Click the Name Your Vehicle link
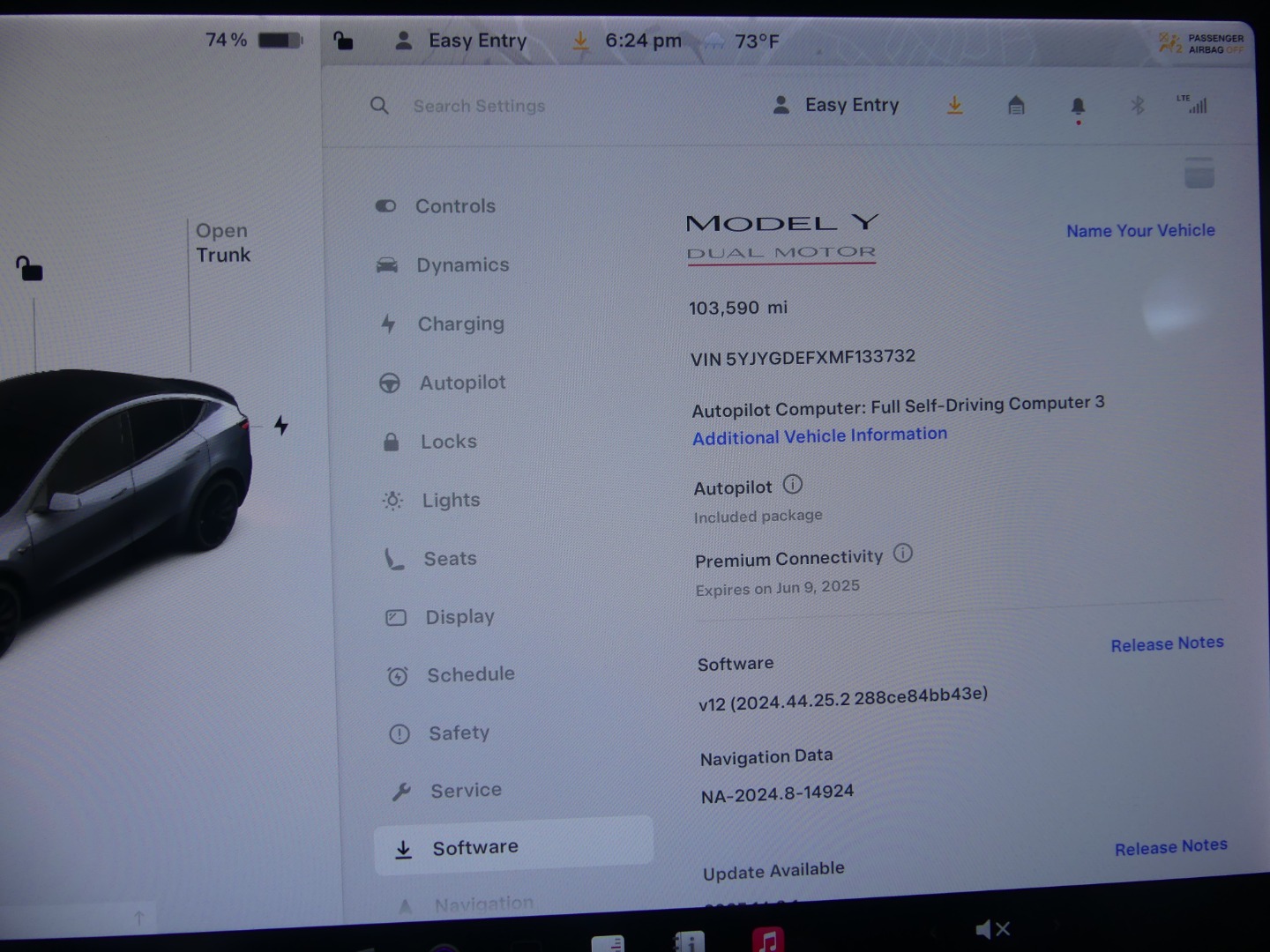The image size is (1270, 952). click(x=1140, y=231)
